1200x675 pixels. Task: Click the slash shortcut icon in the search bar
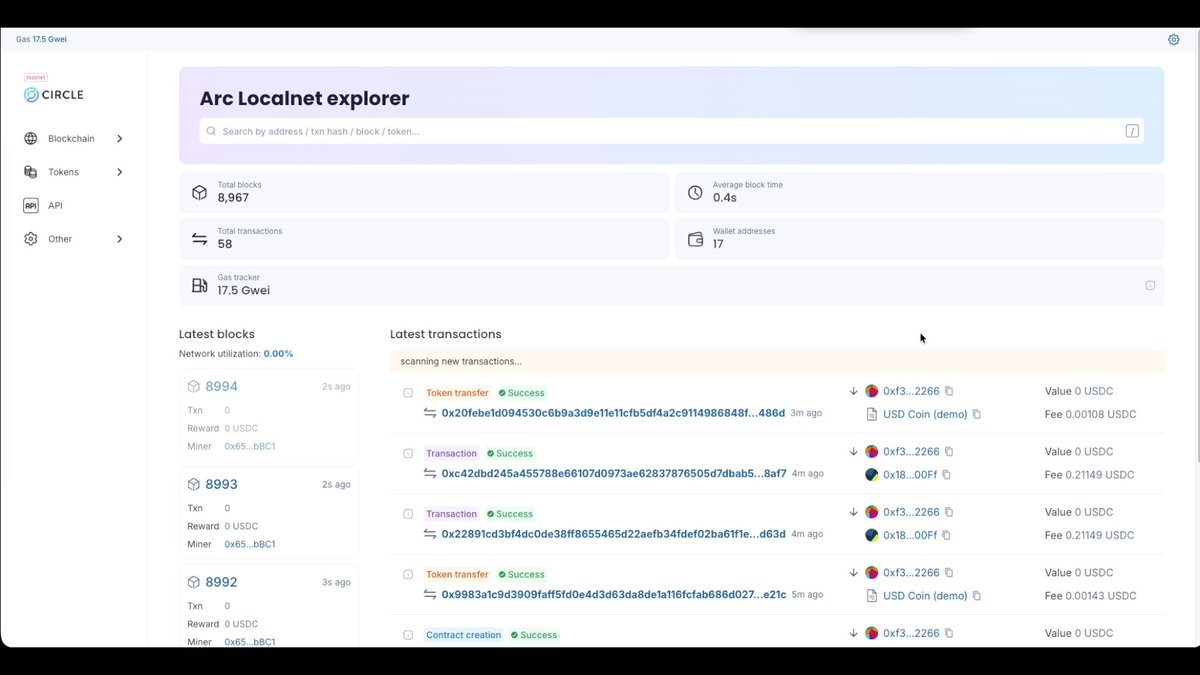(1132, 131)
